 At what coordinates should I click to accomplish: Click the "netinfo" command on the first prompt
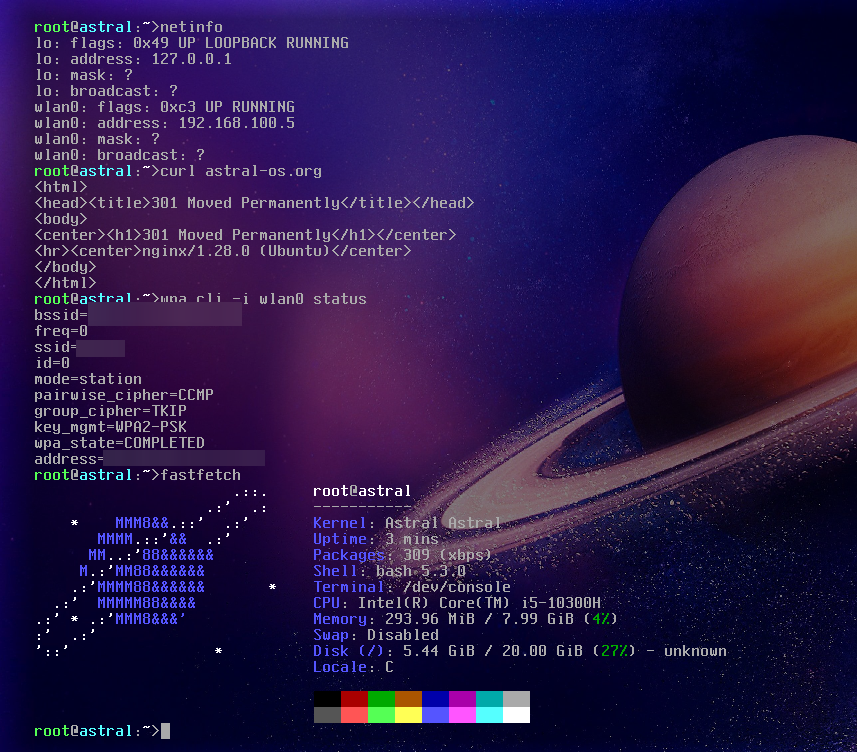pos(191,27)
